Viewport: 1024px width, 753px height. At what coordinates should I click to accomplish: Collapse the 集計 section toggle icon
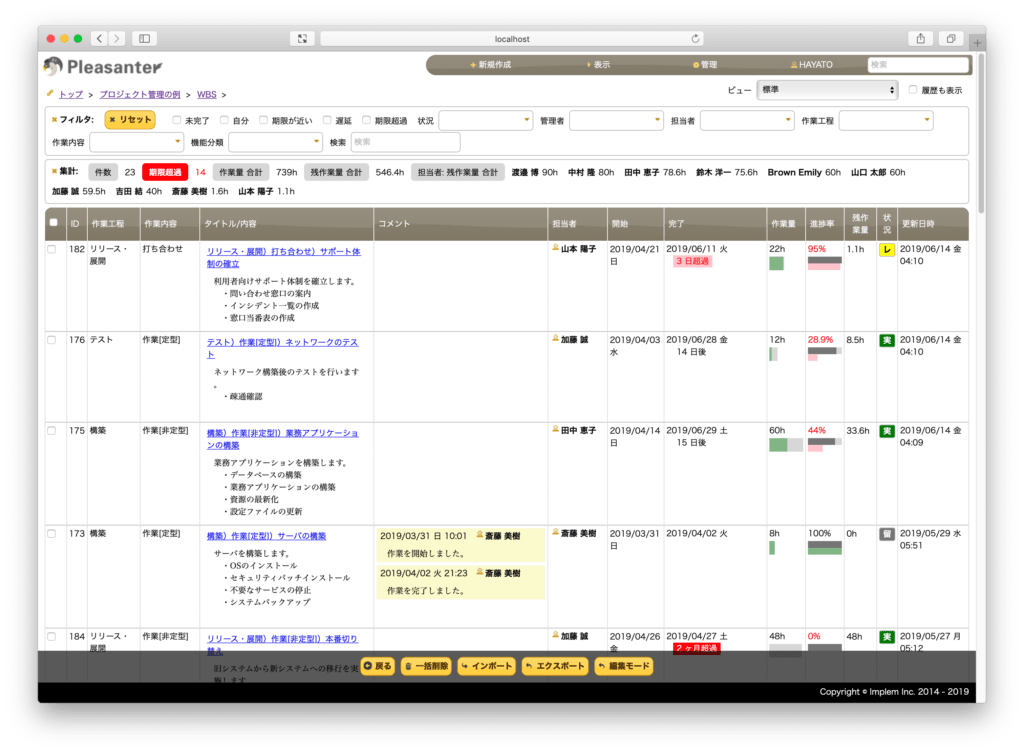tap(54, 172)
